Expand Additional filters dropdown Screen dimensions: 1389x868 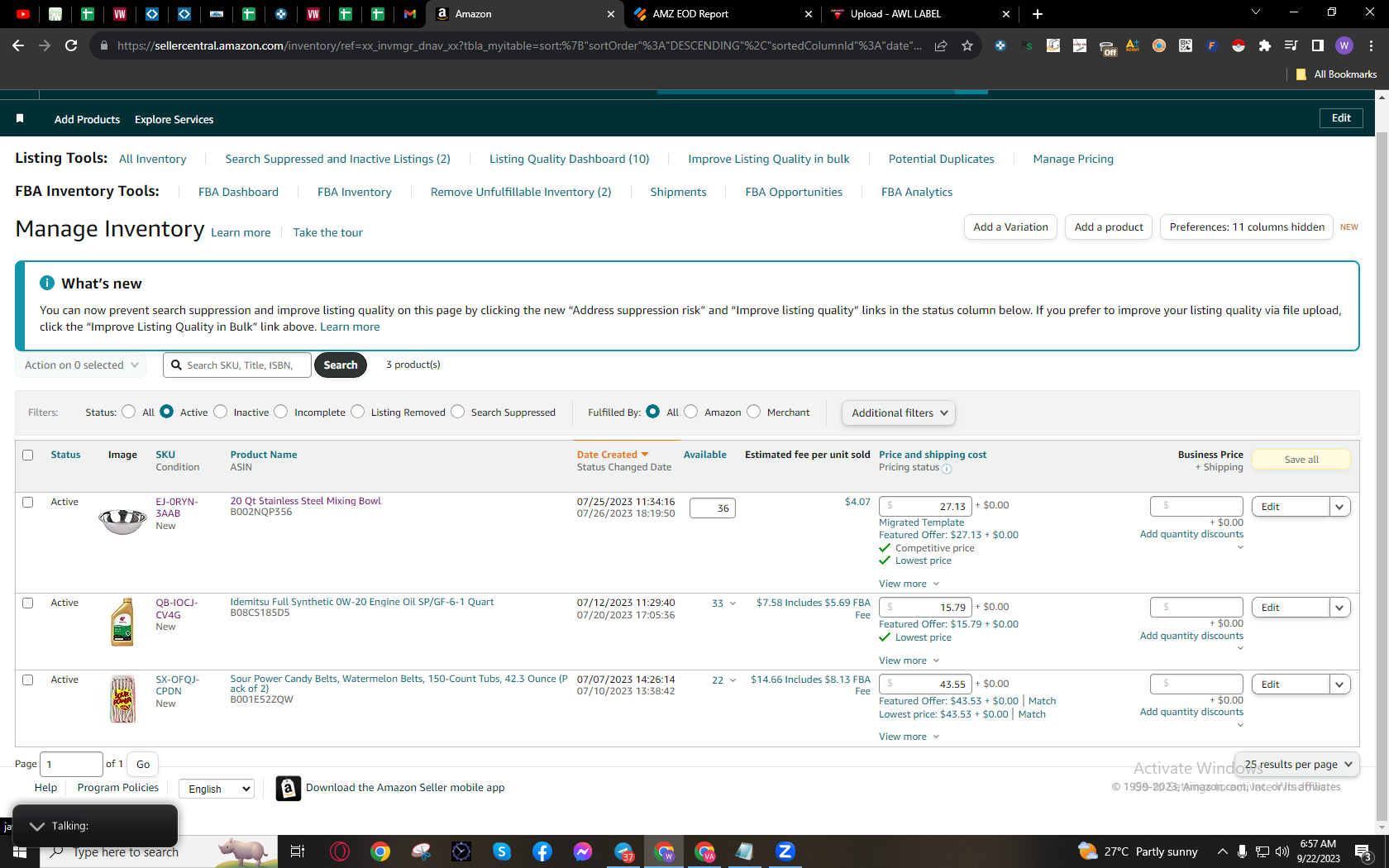coord(899,413)
